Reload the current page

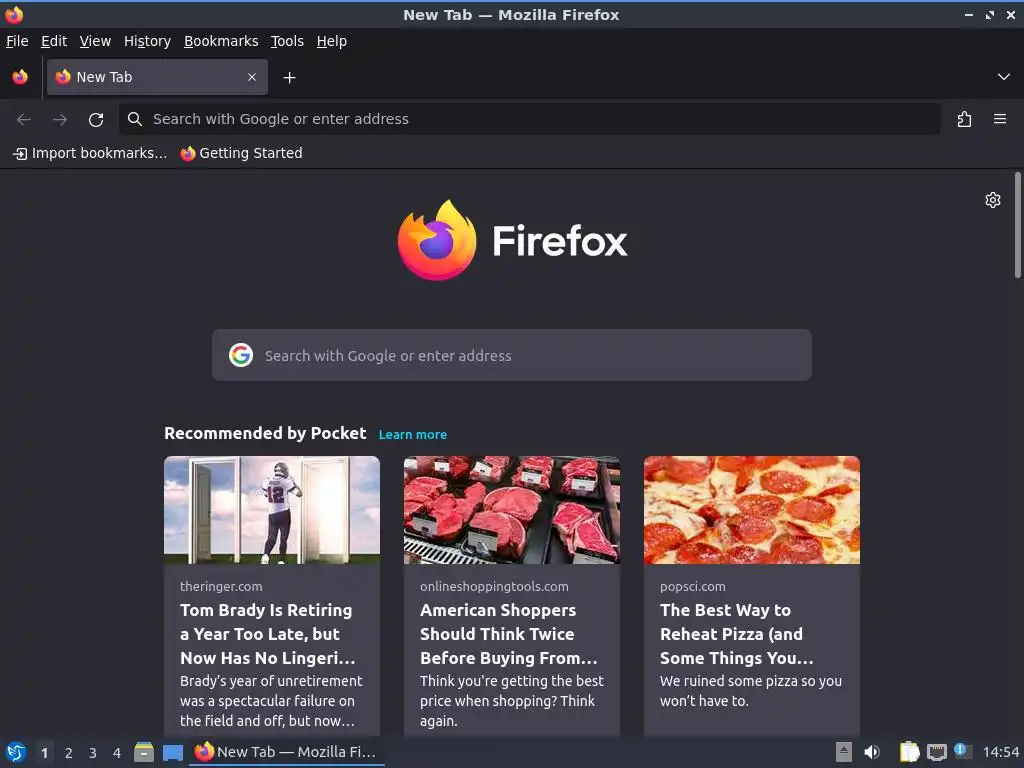pos(96,119)
